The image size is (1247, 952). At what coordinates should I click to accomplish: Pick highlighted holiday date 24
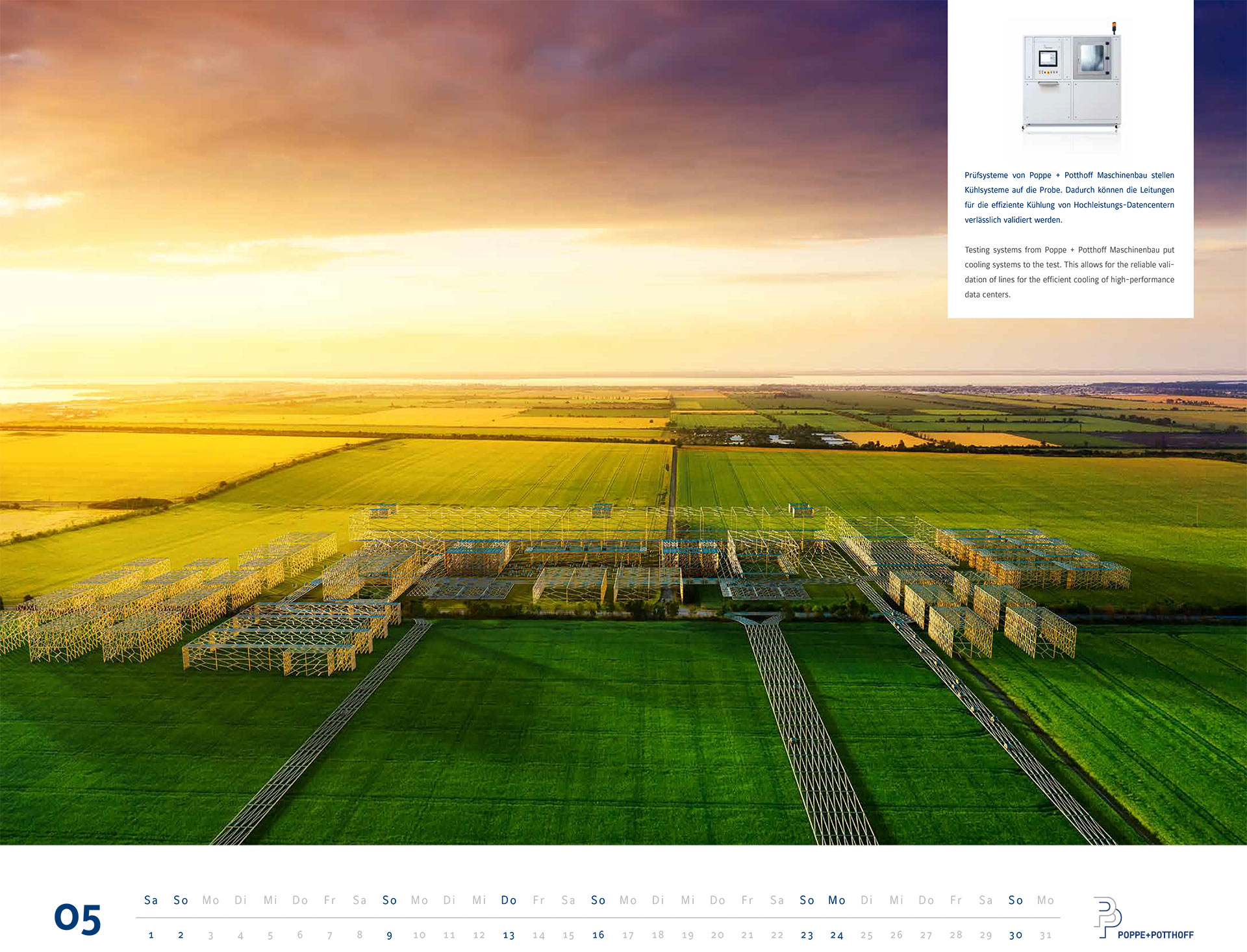point(837,935)
